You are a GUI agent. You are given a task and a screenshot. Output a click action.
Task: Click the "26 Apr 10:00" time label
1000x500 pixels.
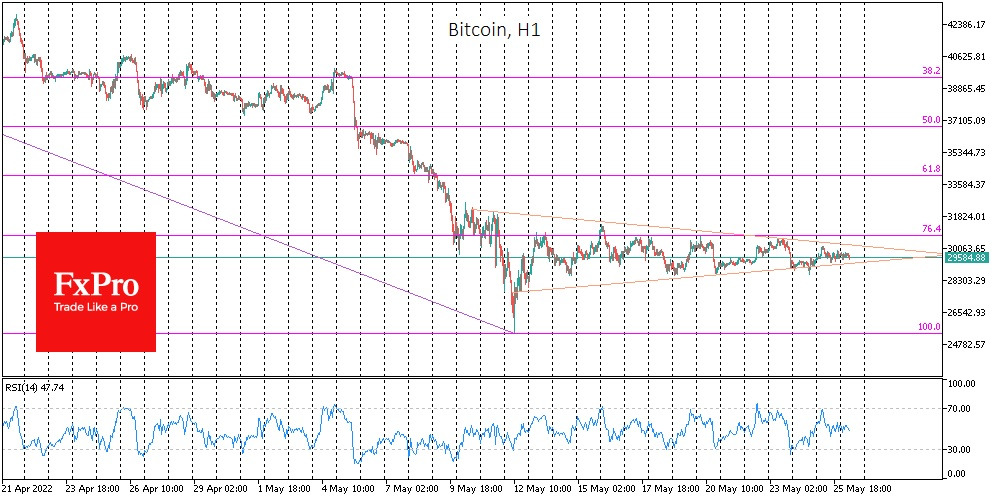[155, 487]
